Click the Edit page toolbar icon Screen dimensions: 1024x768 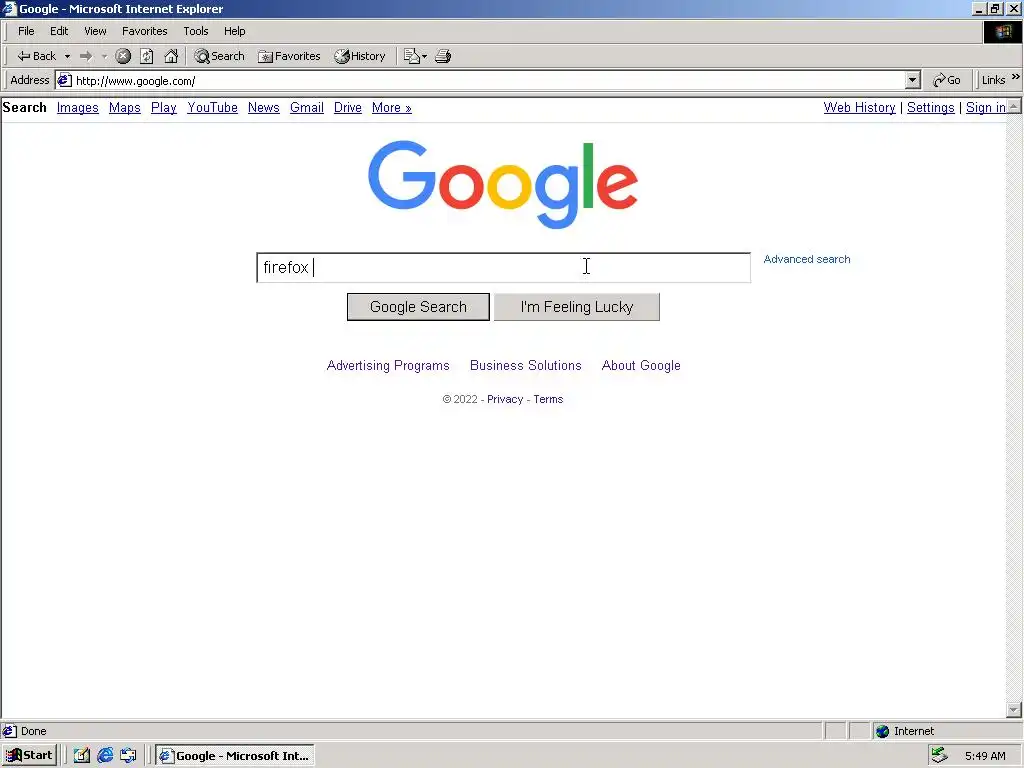click(x=412, y=56)
